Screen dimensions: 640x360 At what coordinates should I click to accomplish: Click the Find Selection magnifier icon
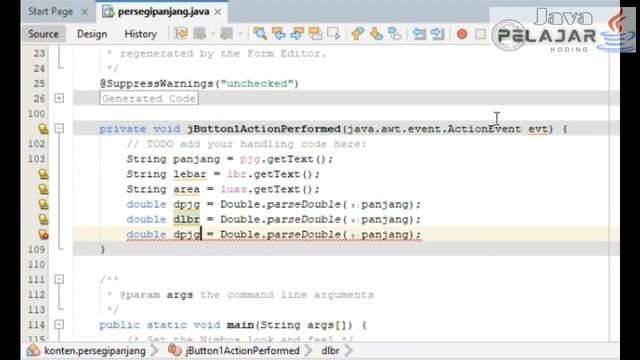point(260,33)
